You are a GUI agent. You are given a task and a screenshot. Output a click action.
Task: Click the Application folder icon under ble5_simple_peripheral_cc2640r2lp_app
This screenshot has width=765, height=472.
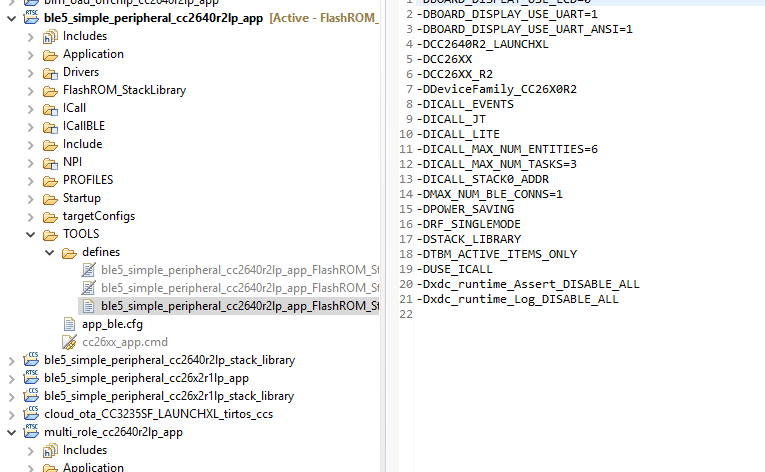pyautogui.click(x=50, y=55)
